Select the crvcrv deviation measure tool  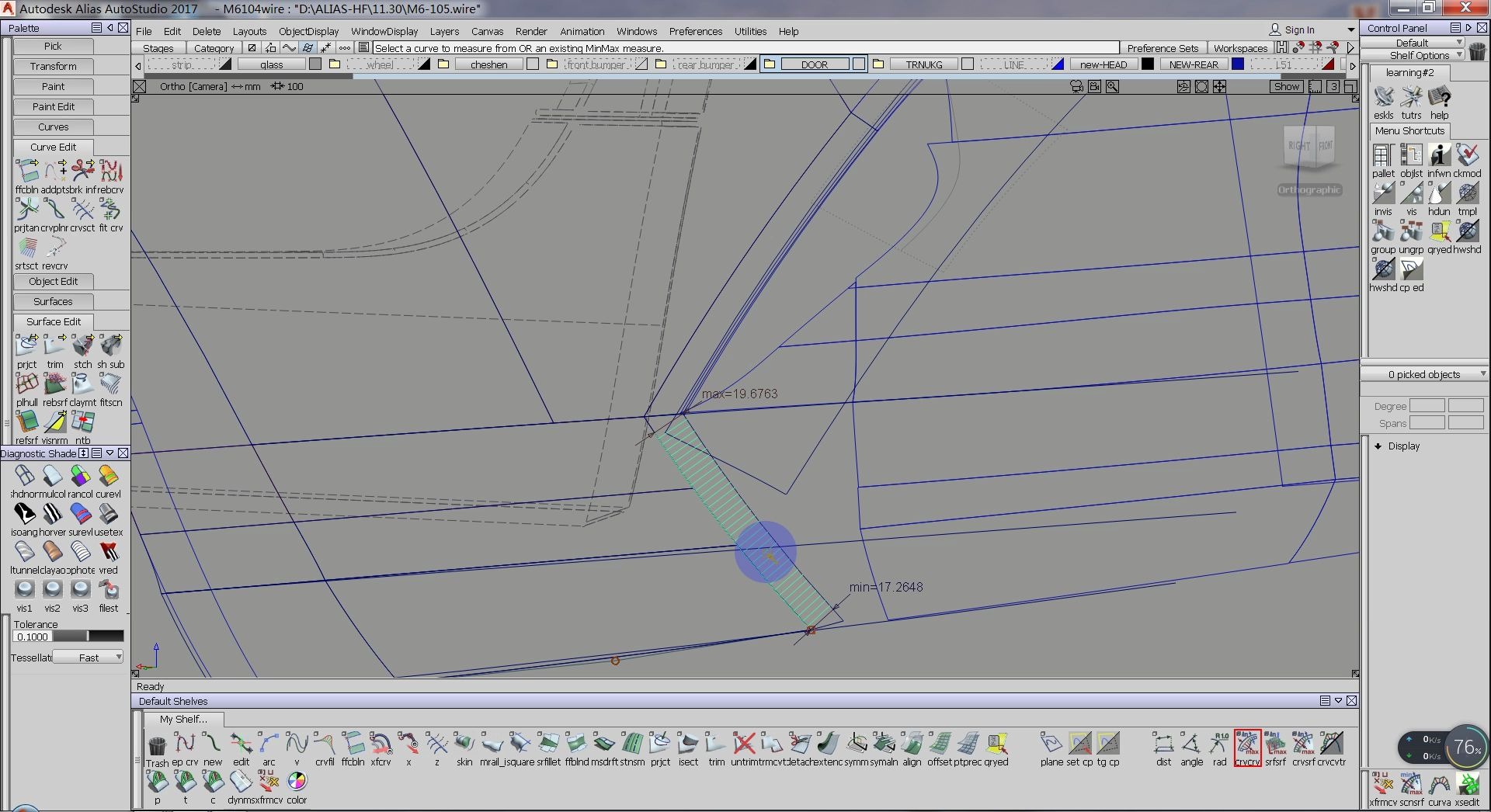[1247, 744]
